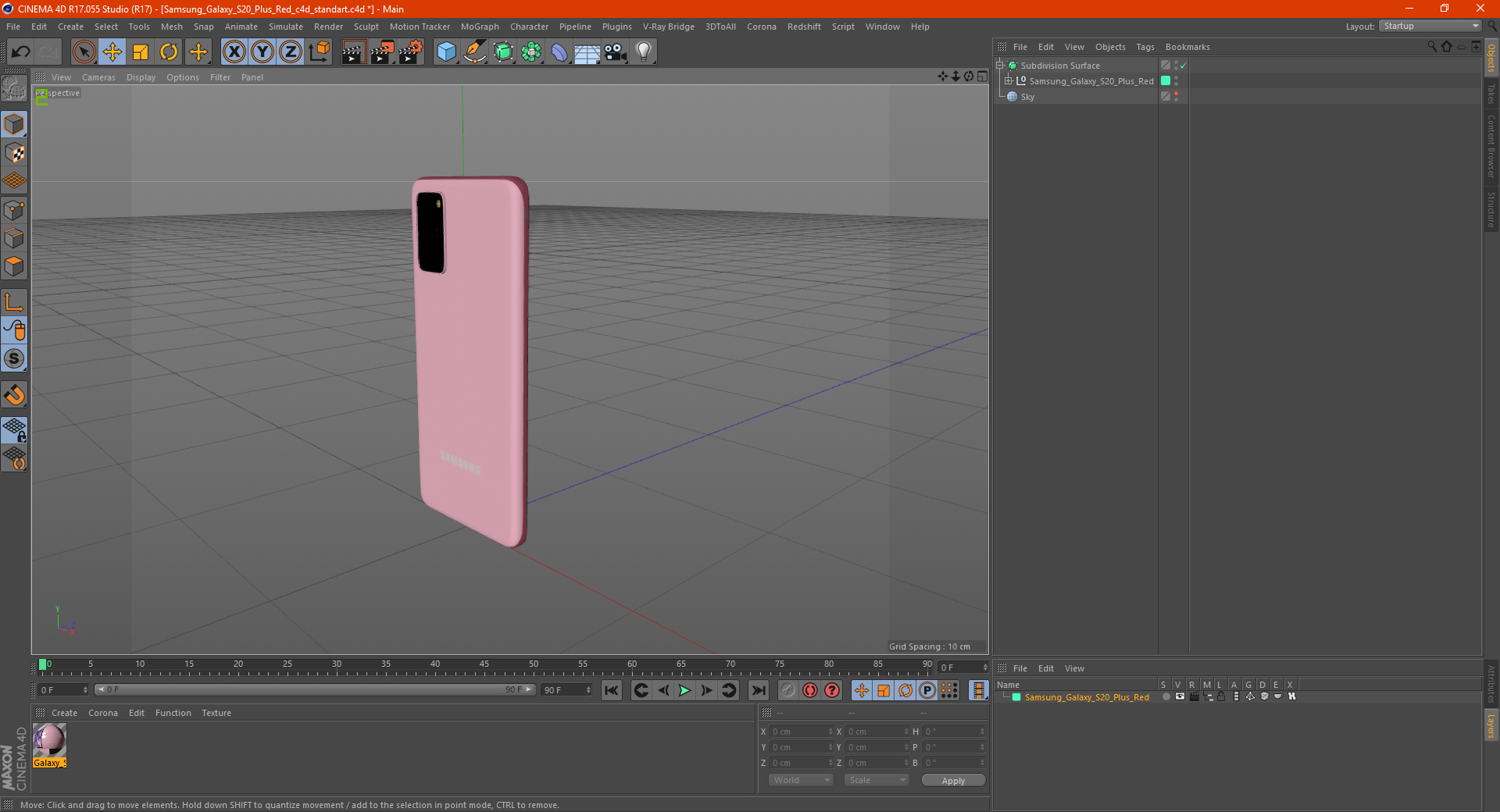1500x812 pixels.
Task: Select the Sky object
Action: 1027,97
